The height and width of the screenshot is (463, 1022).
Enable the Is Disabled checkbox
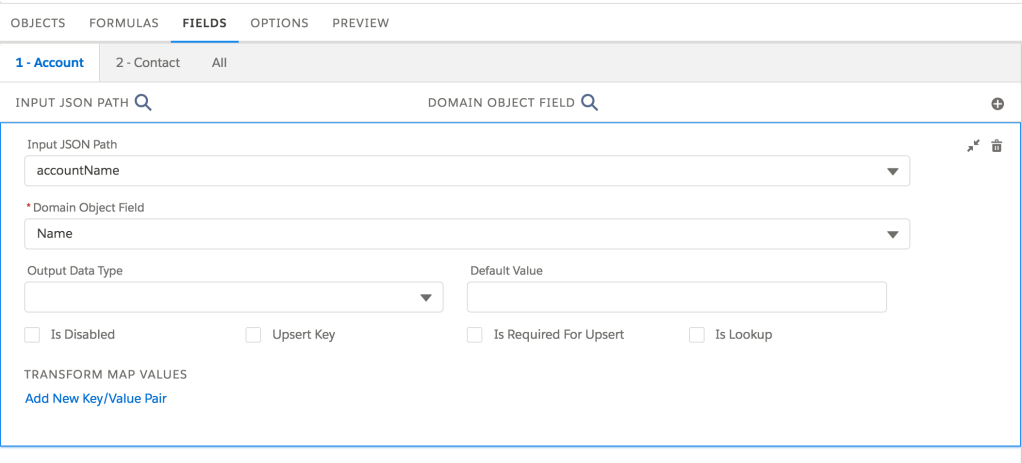tap(33, 335)
